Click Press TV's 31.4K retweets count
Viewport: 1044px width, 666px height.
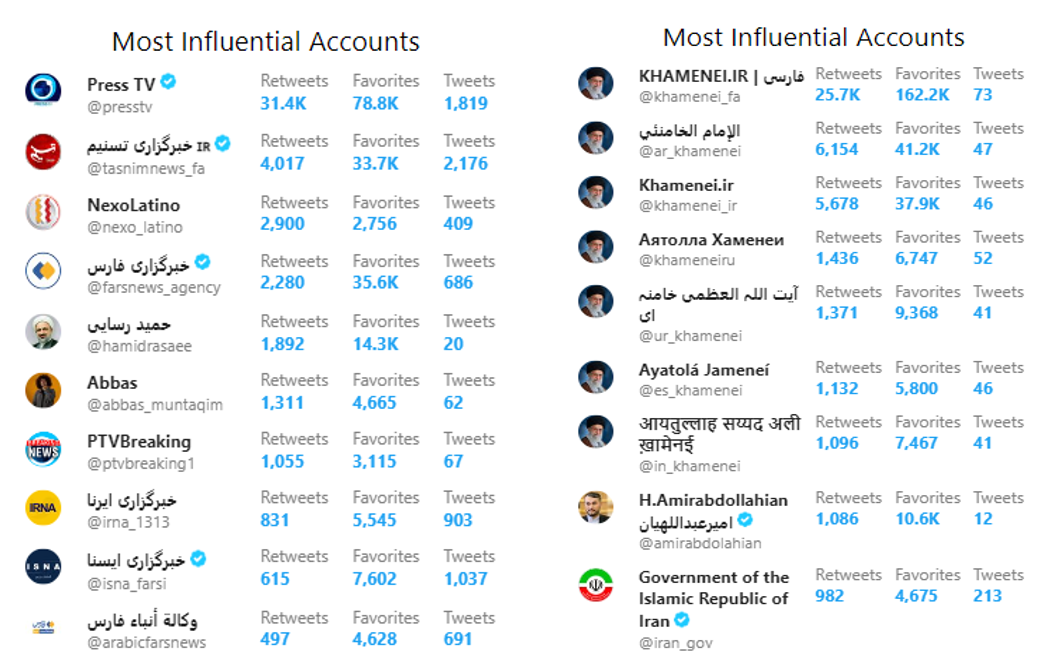coord(284,103)
